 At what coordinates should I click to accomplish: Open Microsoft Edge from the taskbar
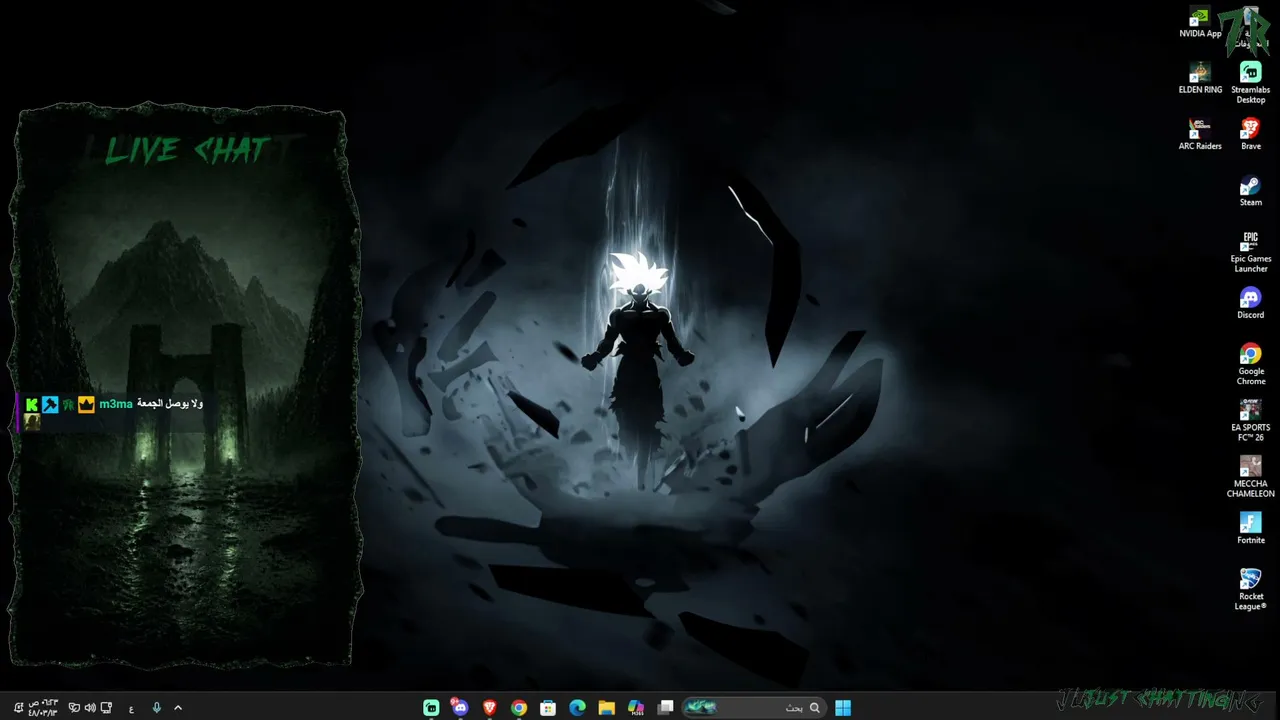click(x=577, y=708)
